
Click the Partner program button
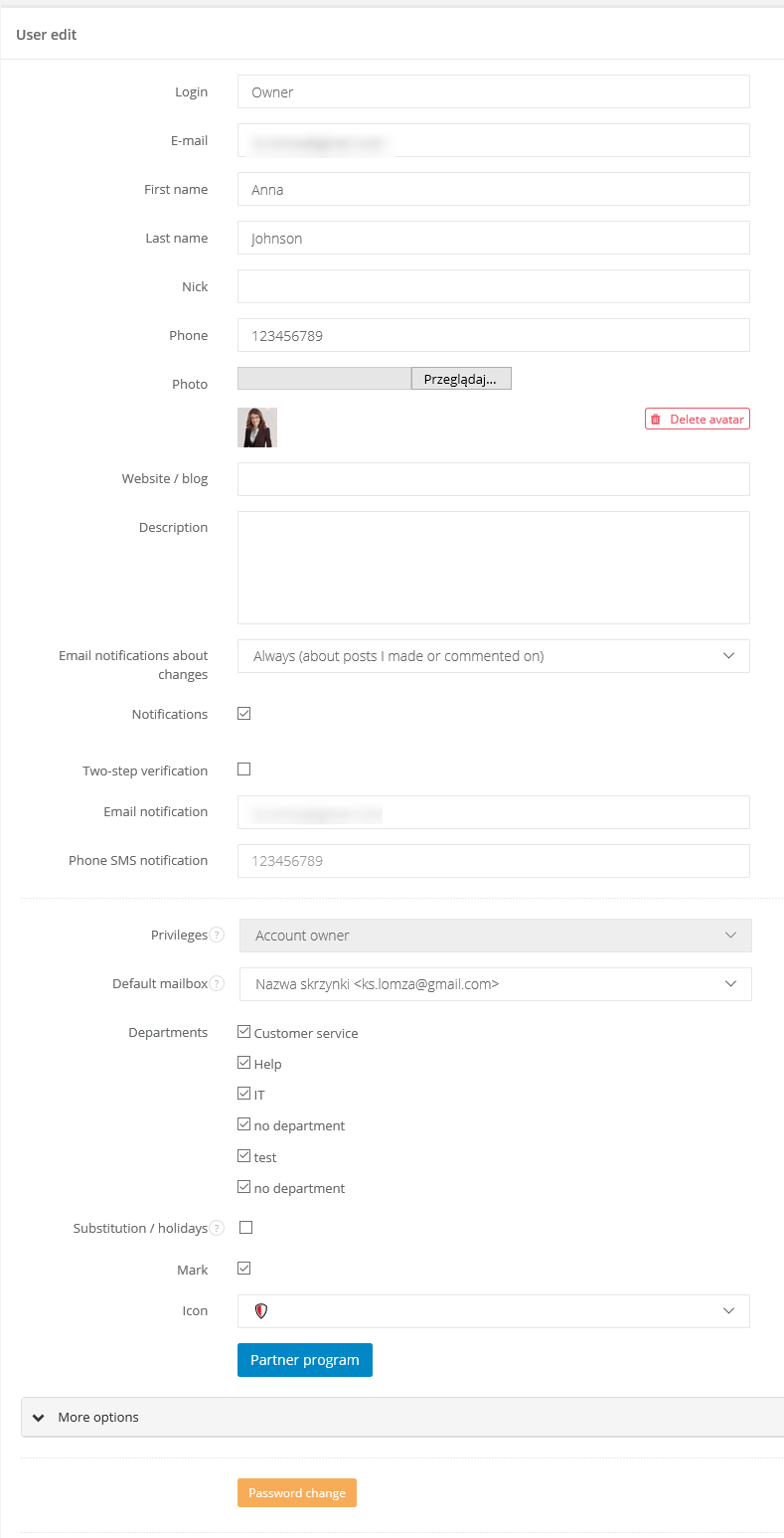tap(304, 1360)
